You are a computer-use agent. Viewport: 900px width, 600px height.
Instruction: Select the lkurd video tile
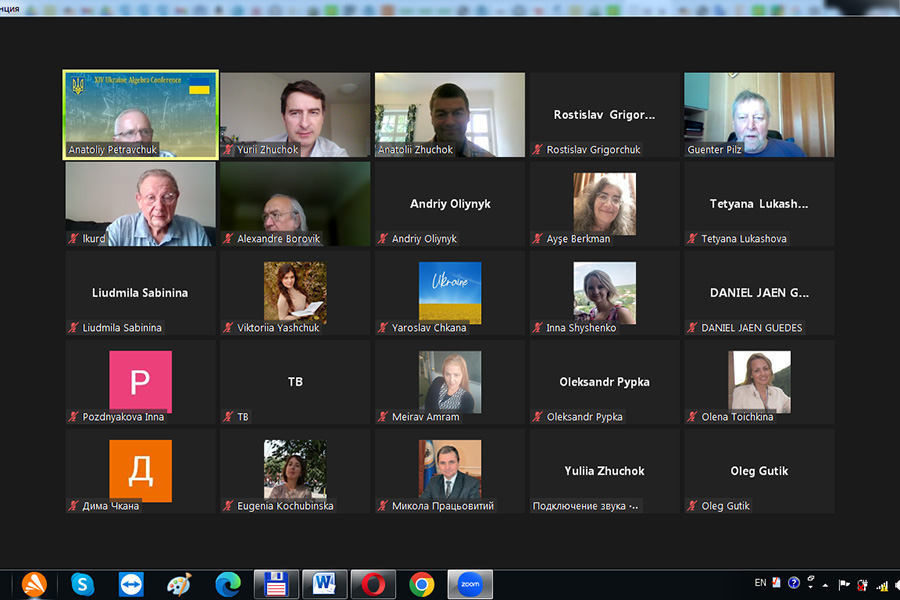(x=141, y=204)
